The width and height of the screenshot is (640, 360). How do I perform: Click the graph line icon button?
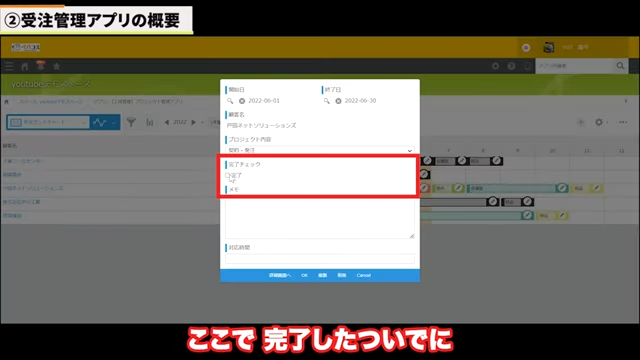pyautogui.click(x=100, y=122)
